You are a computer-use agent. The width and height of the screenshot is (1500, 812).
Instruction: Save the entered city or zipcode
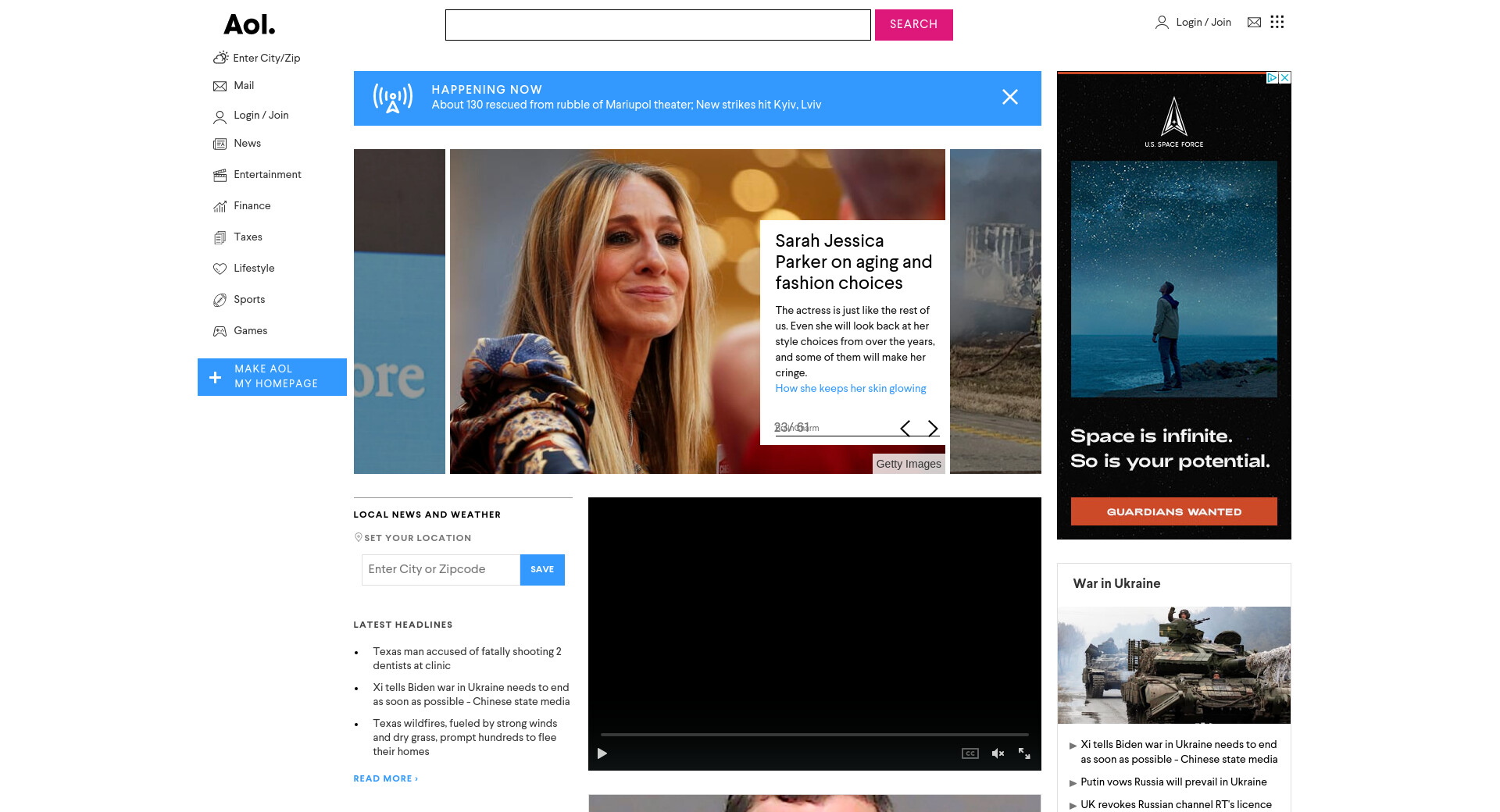click(542, 570)
